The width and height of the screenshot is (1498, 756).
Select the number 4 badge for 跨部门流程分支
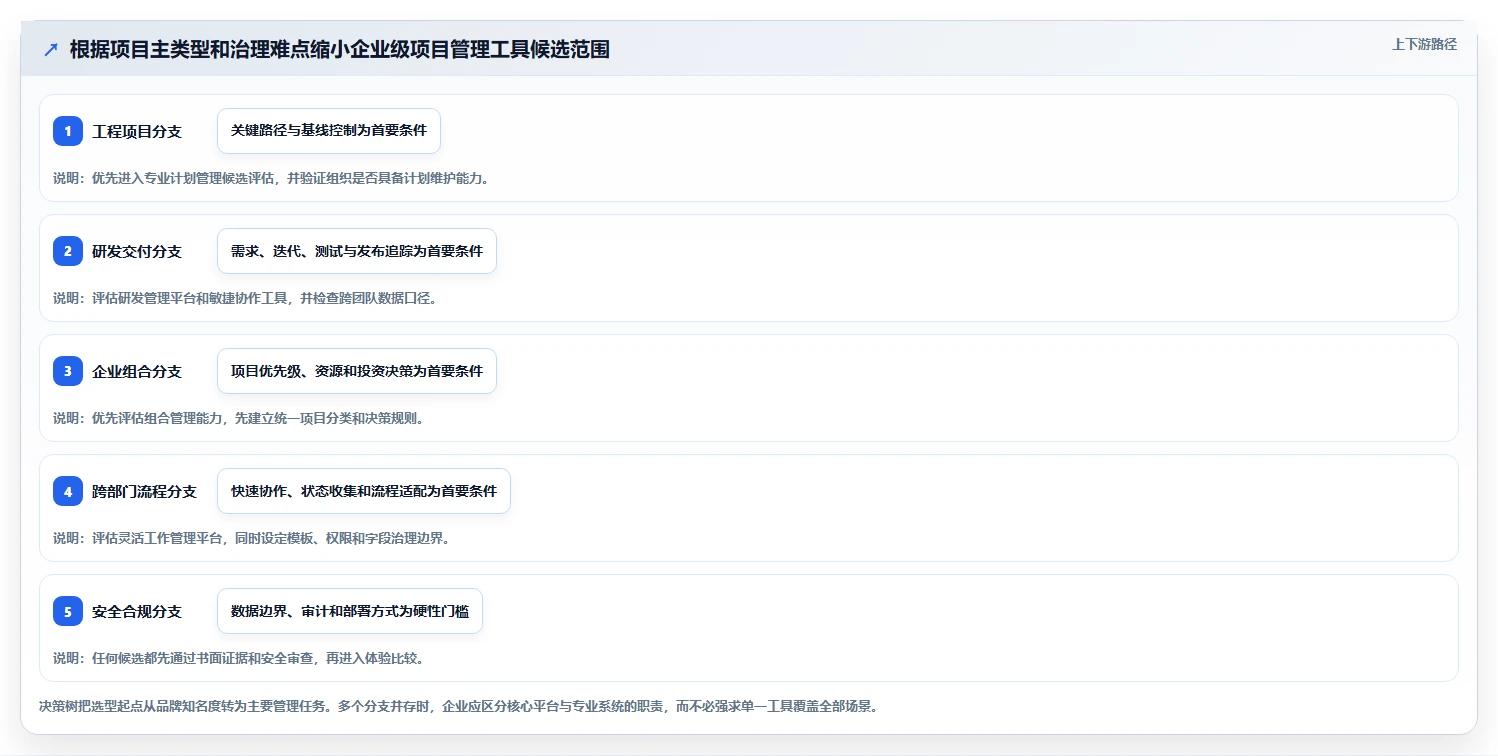(x=68, y=491)
